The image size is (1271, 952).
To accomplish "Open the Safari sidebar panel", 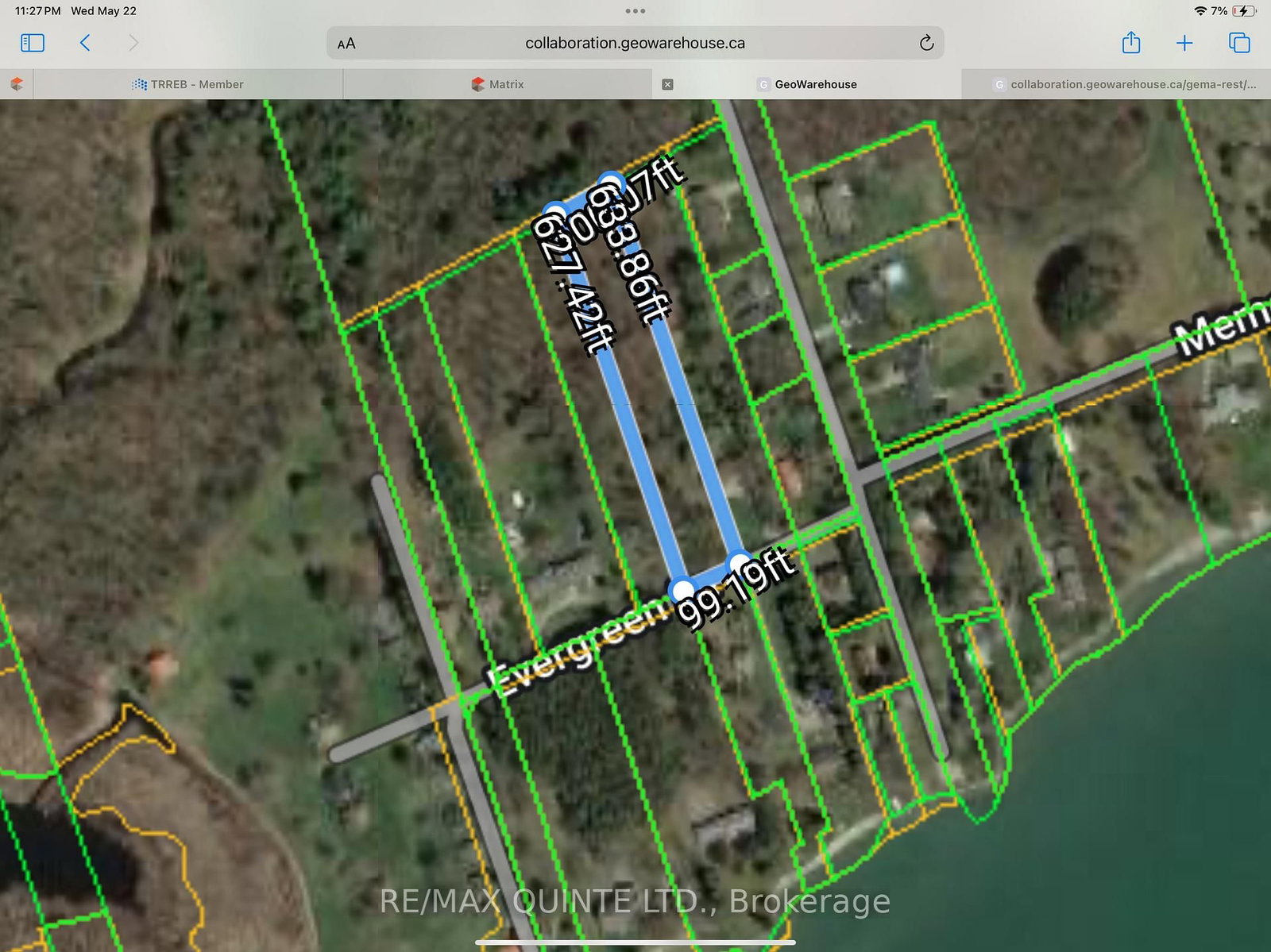I will (x=33, y=43).
